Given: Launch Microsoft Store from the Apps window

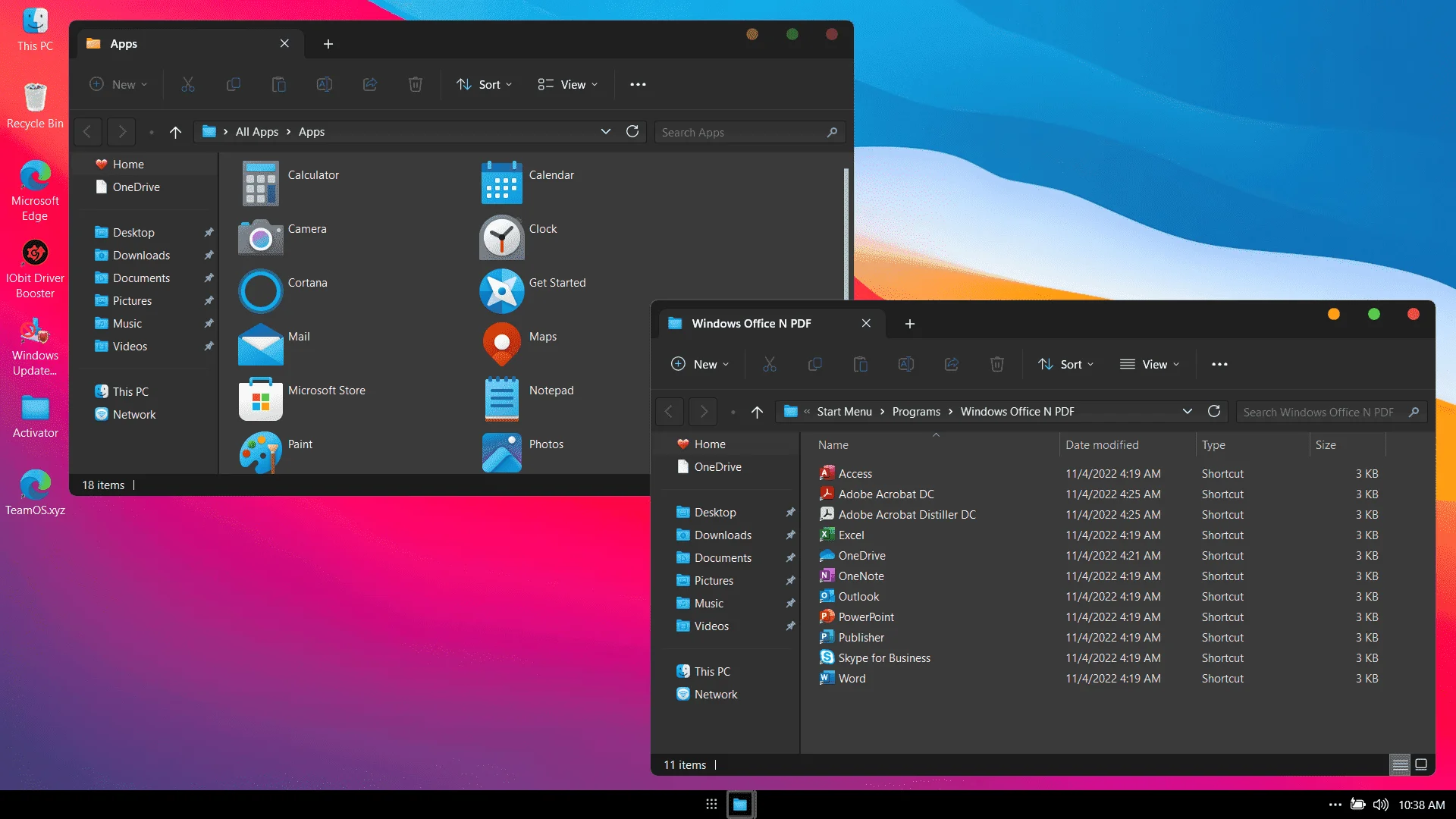Looking at the screenshot, I should click(260, 399).
